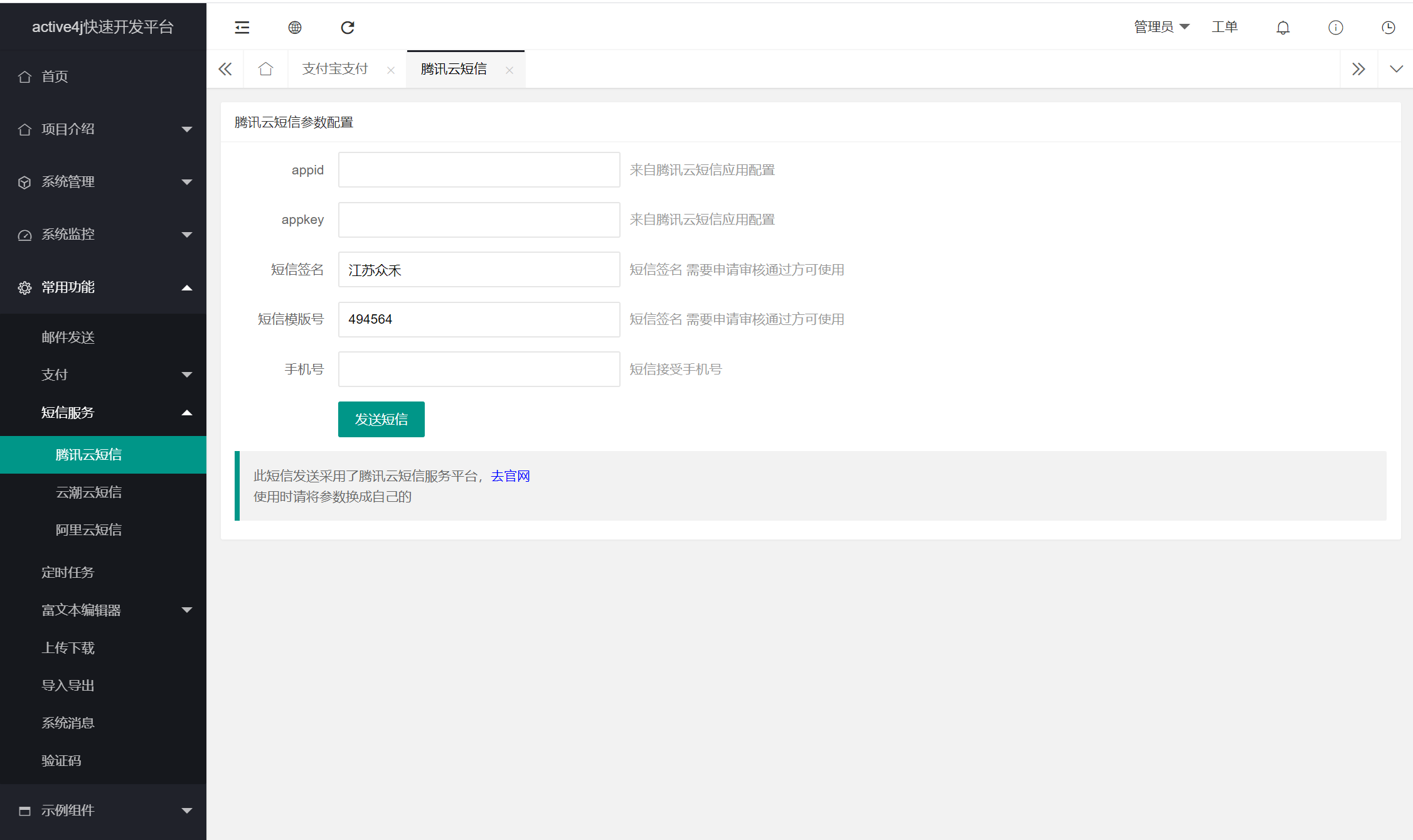The image size is (1413, 840).
Task: Open the language selector globe icon
Action: pyautogui.click(x=294, y=27)
